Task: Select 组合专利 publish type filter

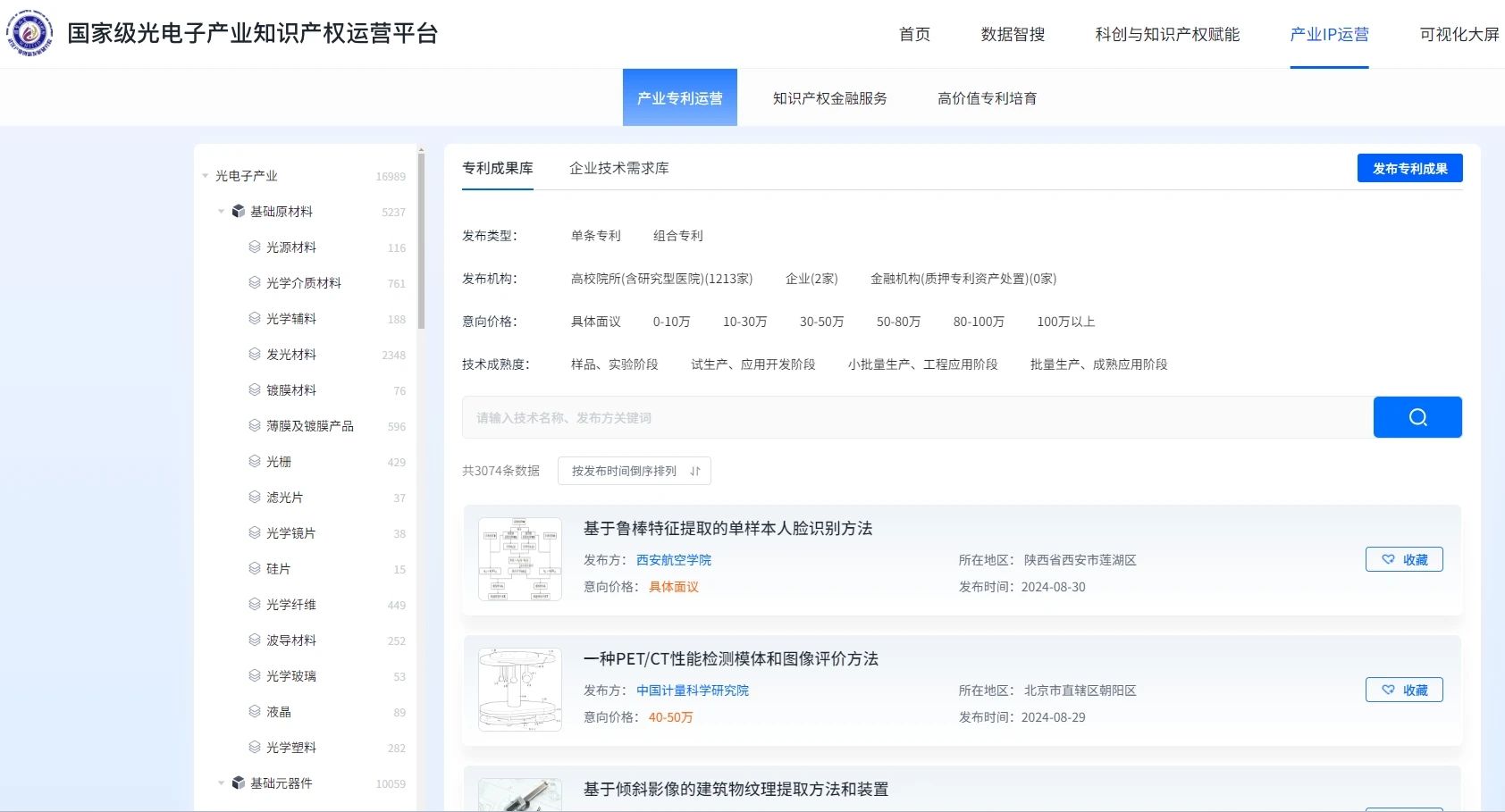Action: coord(678,236)
